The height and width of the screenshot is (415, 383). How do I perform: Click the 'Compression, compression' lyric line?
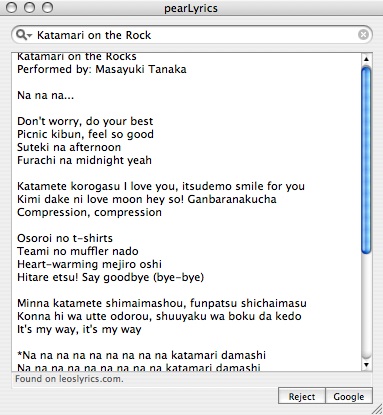click(x=89, y=212)
